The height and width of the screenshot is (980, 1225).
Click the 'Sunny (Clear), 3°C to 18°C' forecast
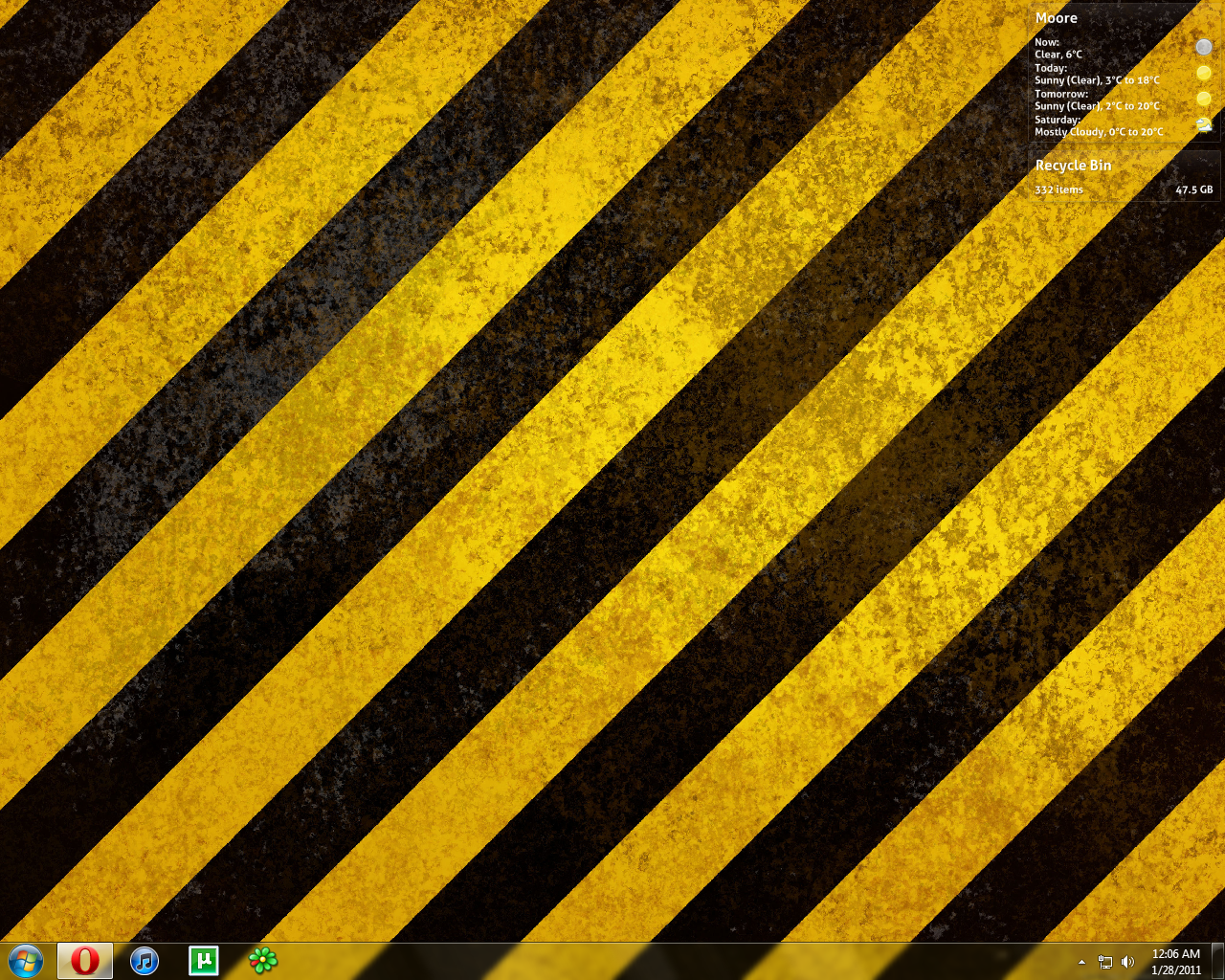point(1097,80)
